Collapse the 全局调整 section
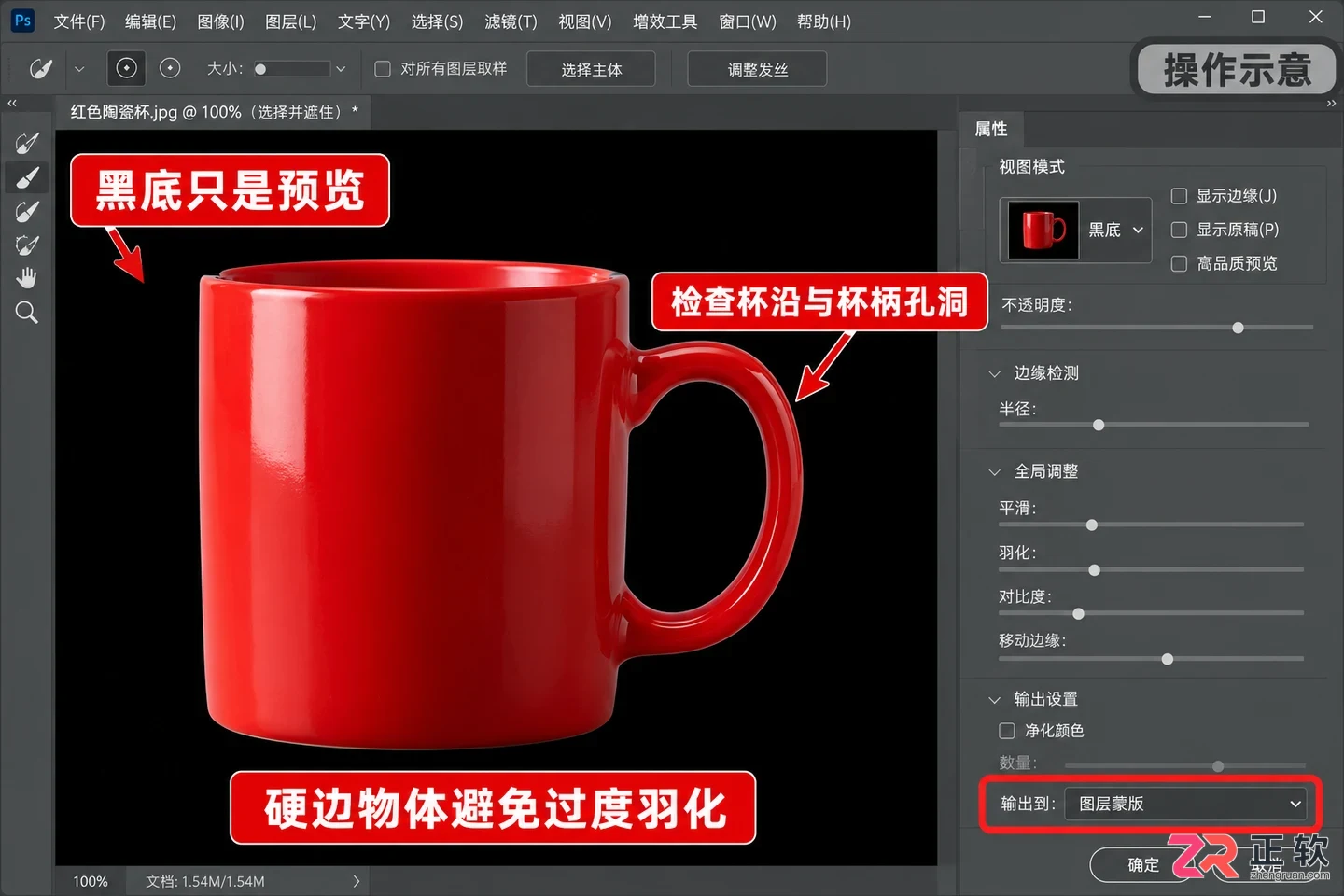 (994, 472)
